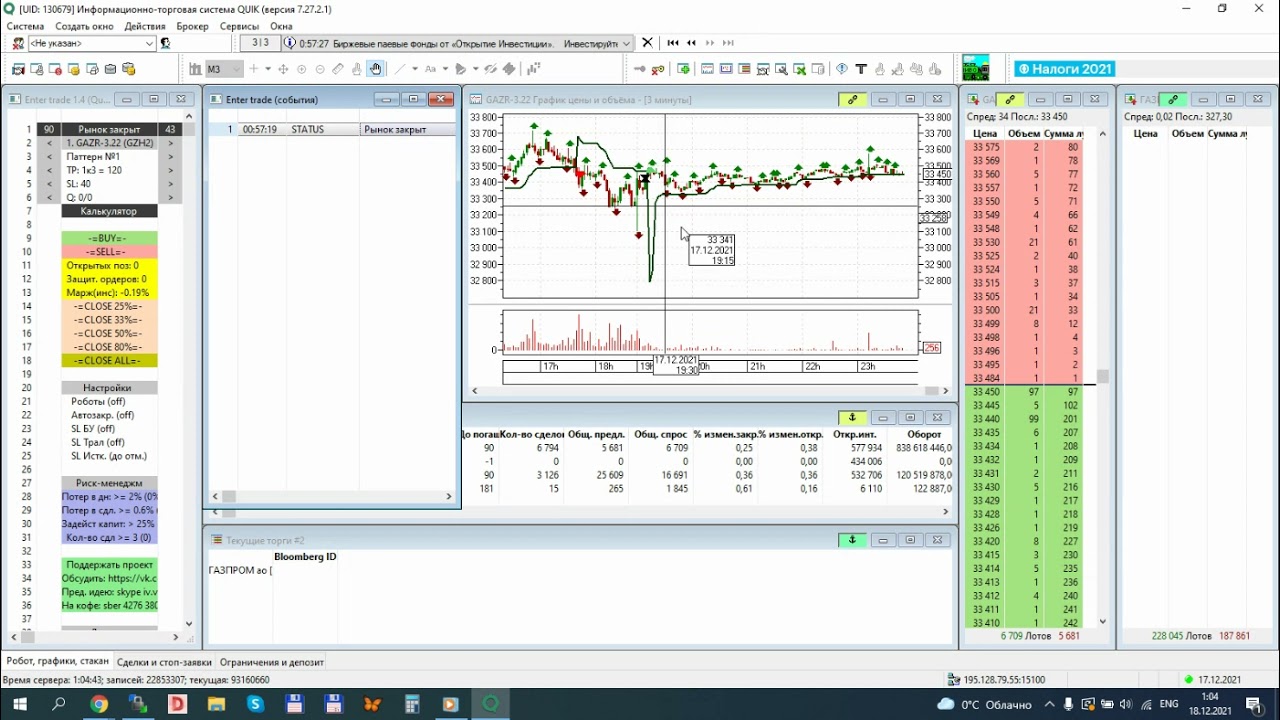Click the zoom in plus circle icon
Screen dimensions: 1280x720
click(302, 69)
